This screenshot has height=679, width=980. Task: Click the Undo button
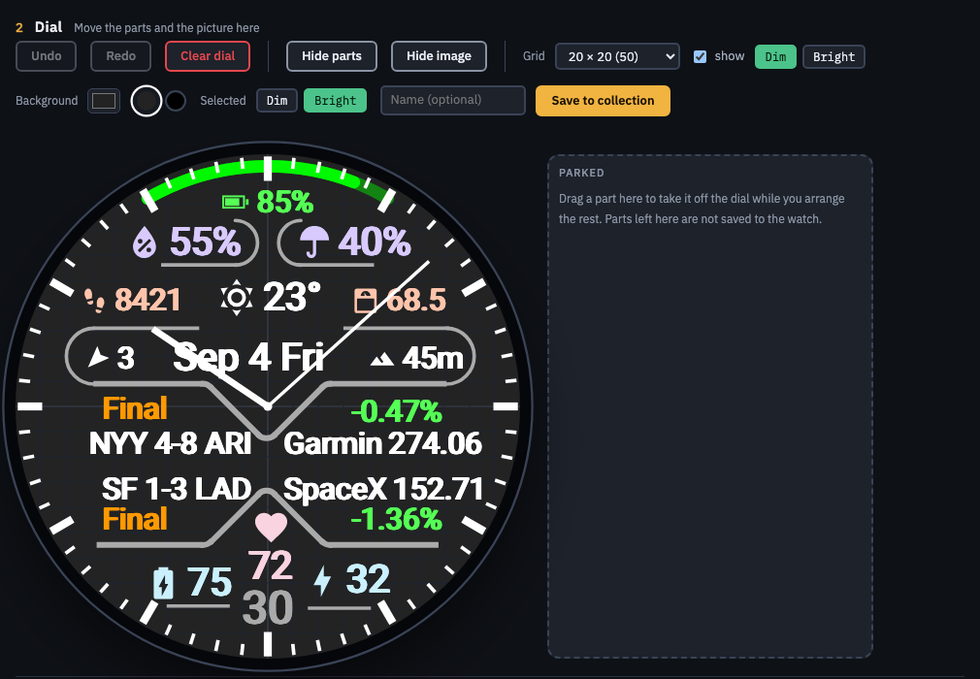[x=46, y=56]
